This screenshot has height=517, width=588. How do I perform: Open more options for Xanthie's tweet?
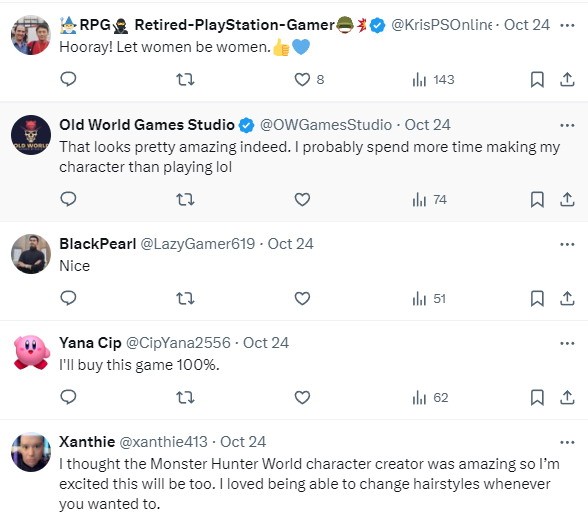[567, 443]
